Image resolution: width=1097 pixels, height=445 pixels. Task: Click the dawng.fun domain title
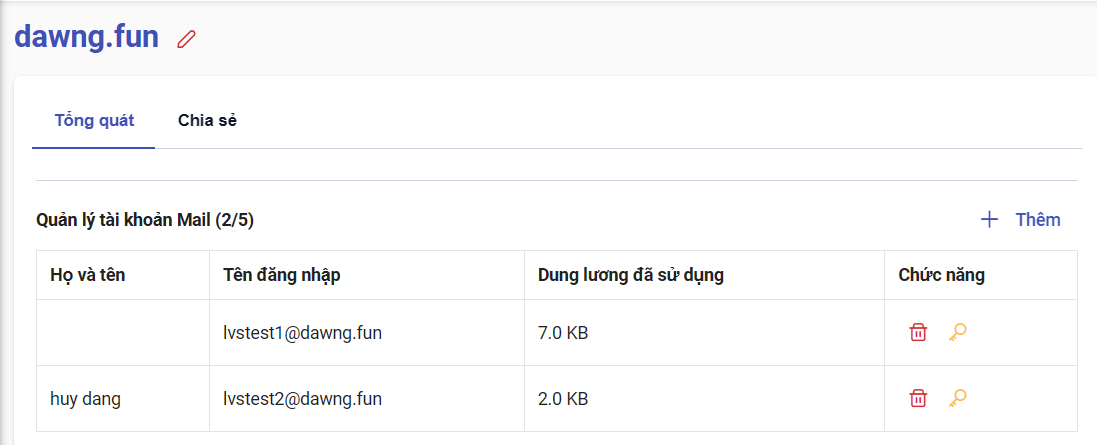[86, 37]
